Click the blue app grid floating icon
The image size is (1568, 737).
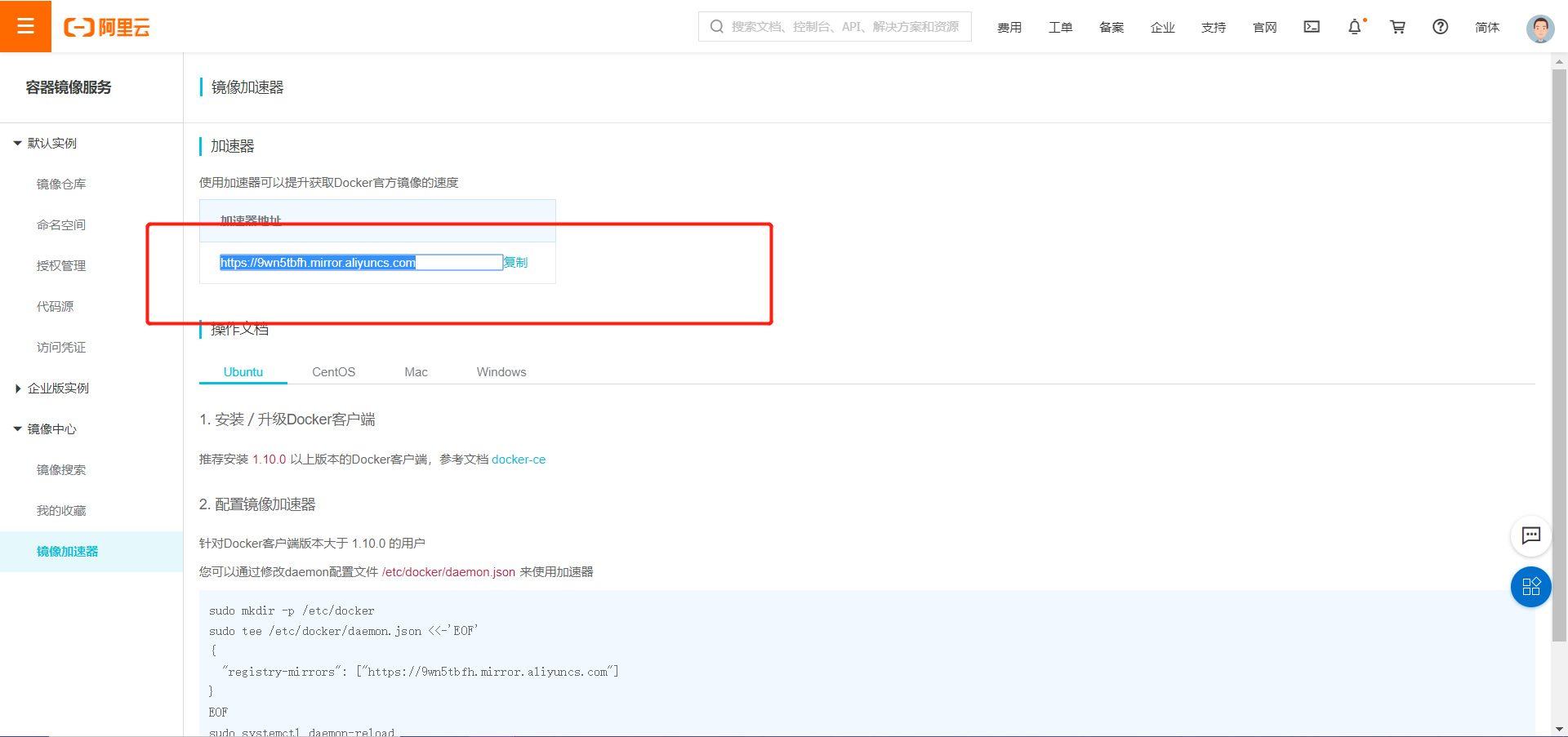tap(1531, 587)
